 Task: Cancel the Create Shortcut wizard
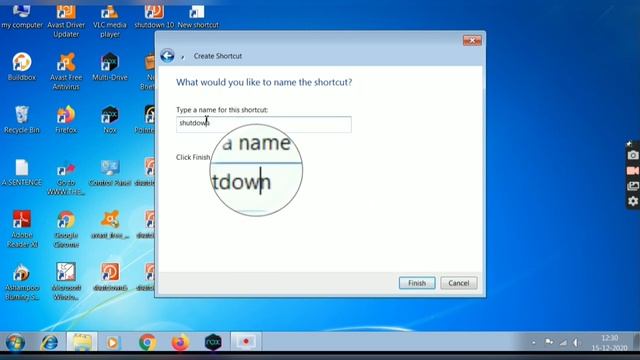(x=458, y=283)
